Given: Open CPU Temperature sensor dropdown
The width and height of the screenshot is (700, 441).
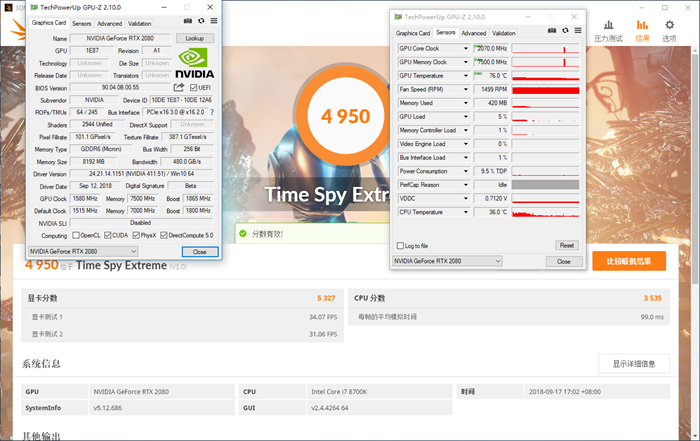Looking at the screenshot, I should coord(465,212).
